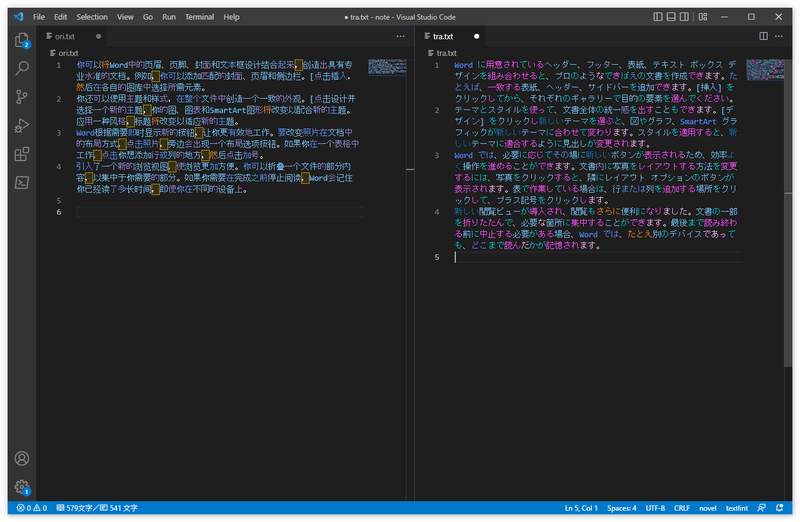Open the Terminal menu
This screenshot has width=800, height=522.
tap(199, 17)
